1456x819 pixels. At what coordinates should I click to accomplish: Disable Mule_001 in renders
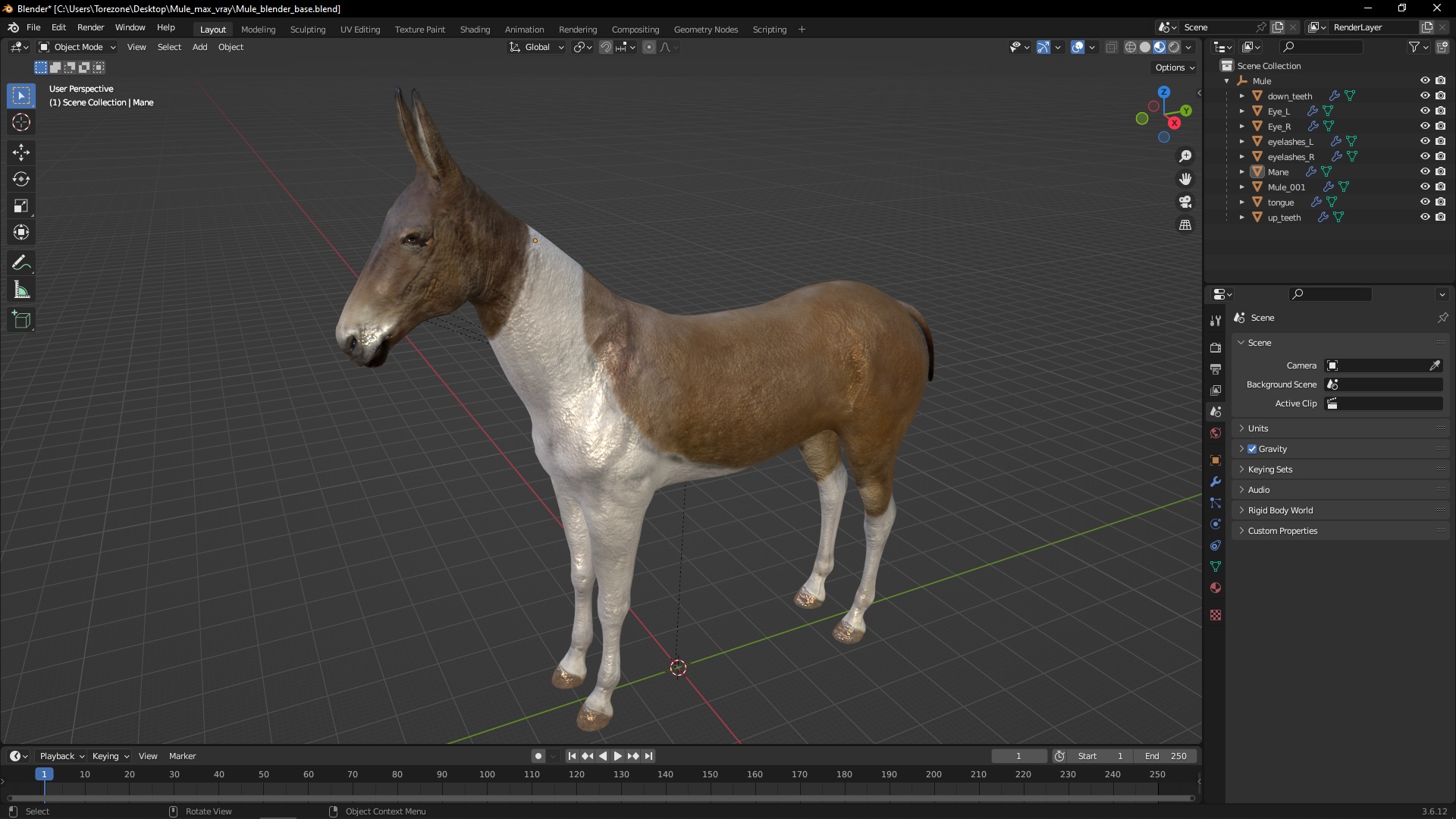click(1440, 187)
